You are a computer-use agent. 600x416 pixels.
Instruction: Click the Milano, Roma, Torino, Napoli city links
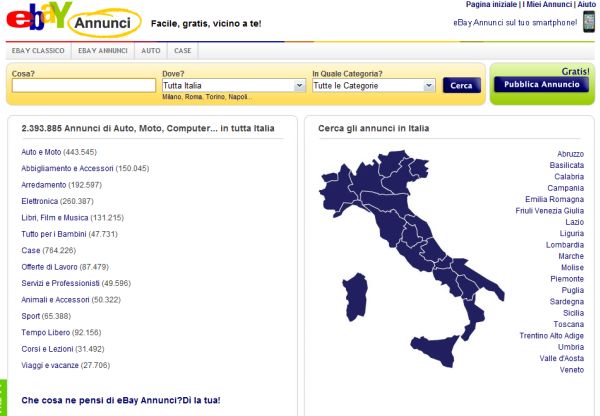click(207, 97)
